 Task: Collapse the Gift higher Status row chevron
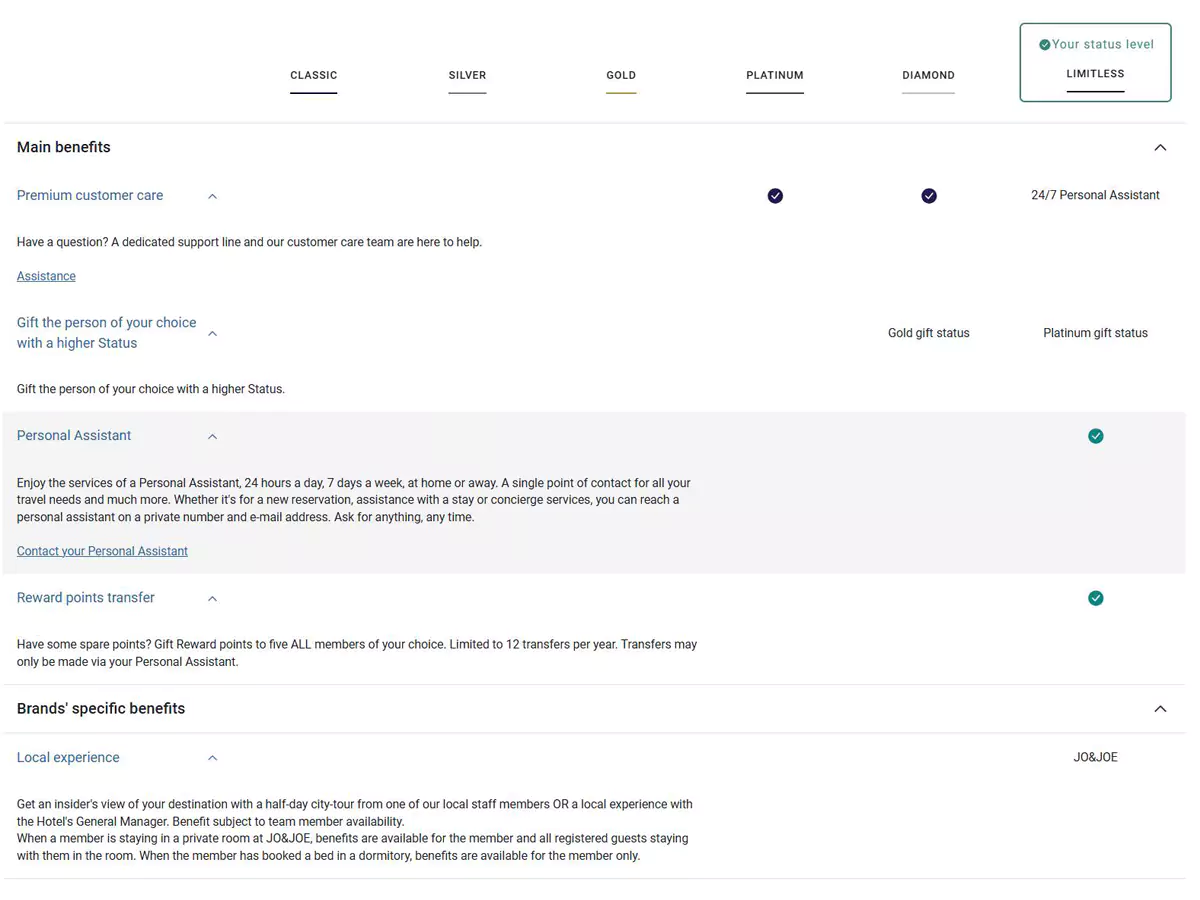pyautogui.click(x=212, y=334)
